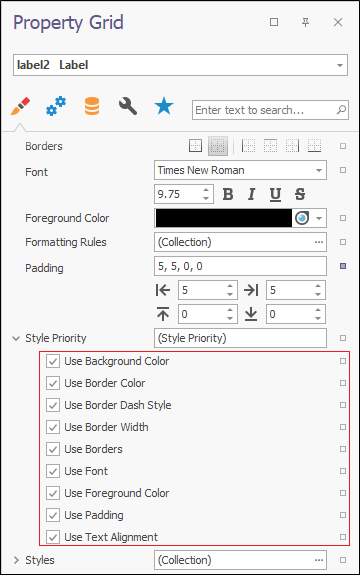Increase the right padding value
Screen dimensions: 360x575
tap(318, 286)
